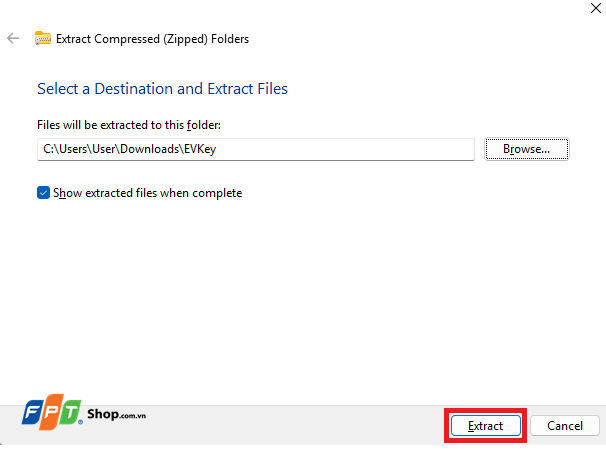Click the 'Show extracted files when complete' label
Viewport: 606px width, 449px height.
coord(148,193)
